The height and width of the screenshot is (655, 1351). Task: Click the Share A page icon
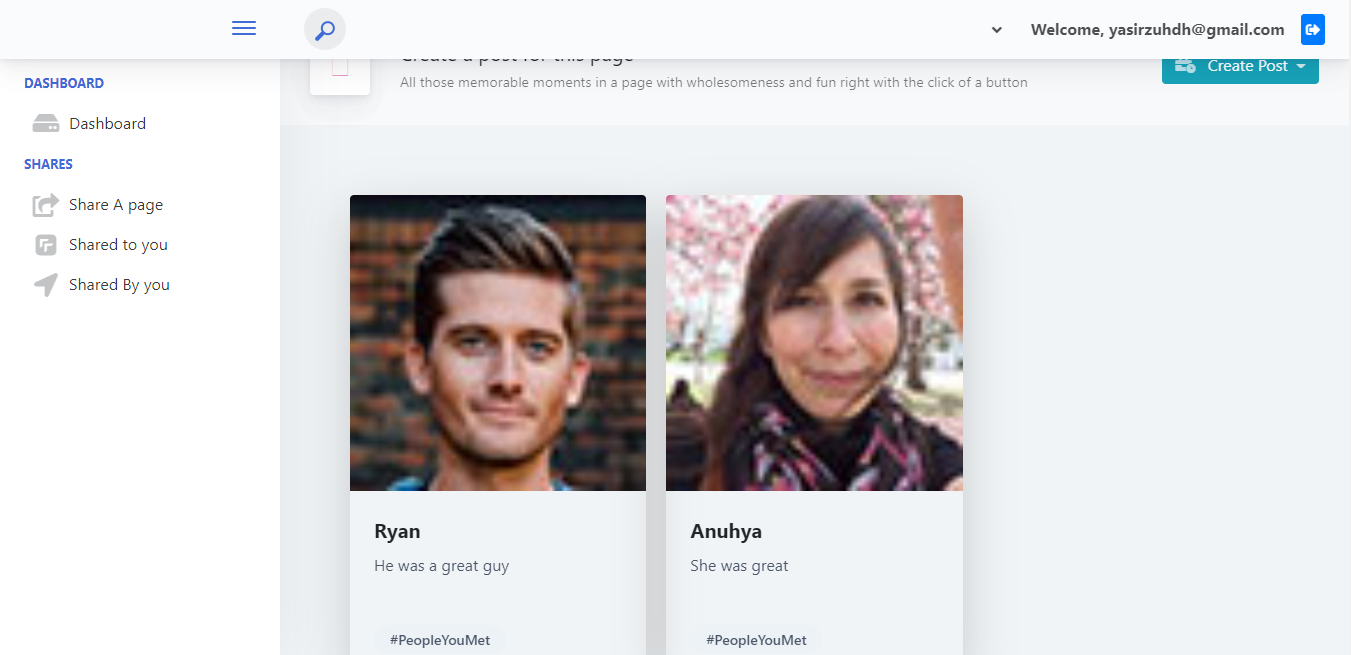point(46,205)
